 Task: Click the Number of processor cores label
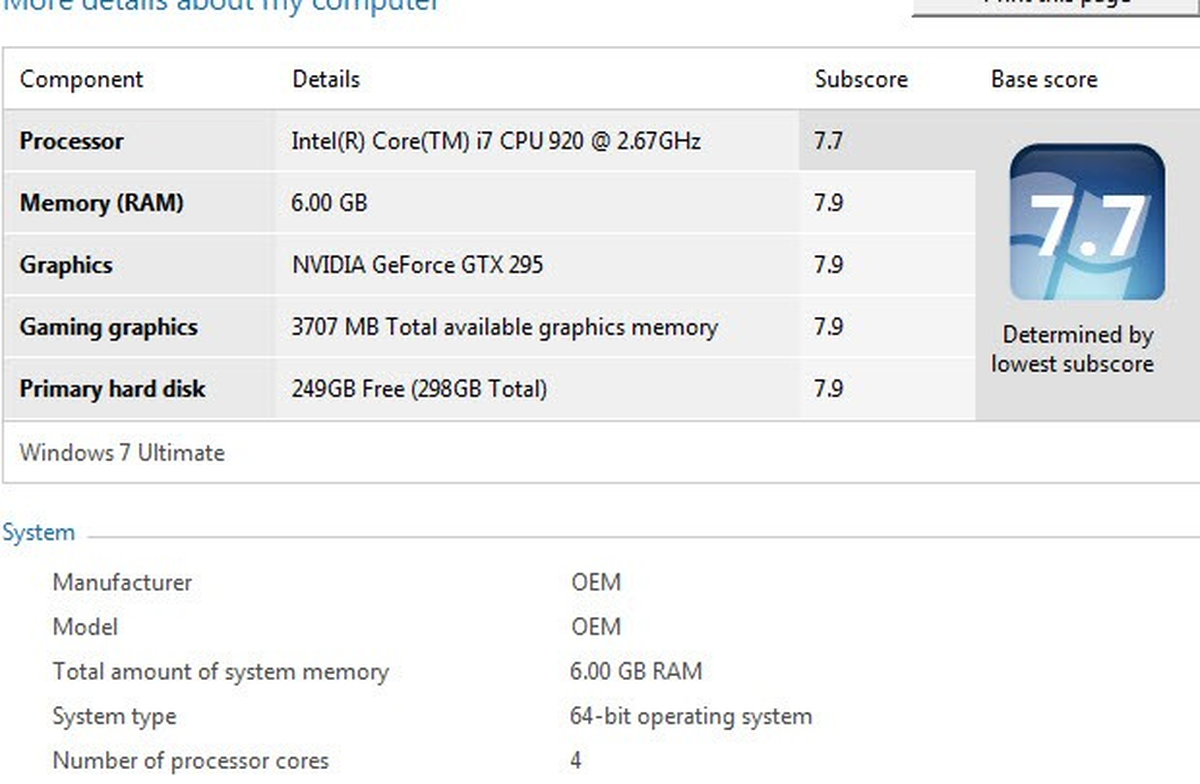[x=190, y=761]
